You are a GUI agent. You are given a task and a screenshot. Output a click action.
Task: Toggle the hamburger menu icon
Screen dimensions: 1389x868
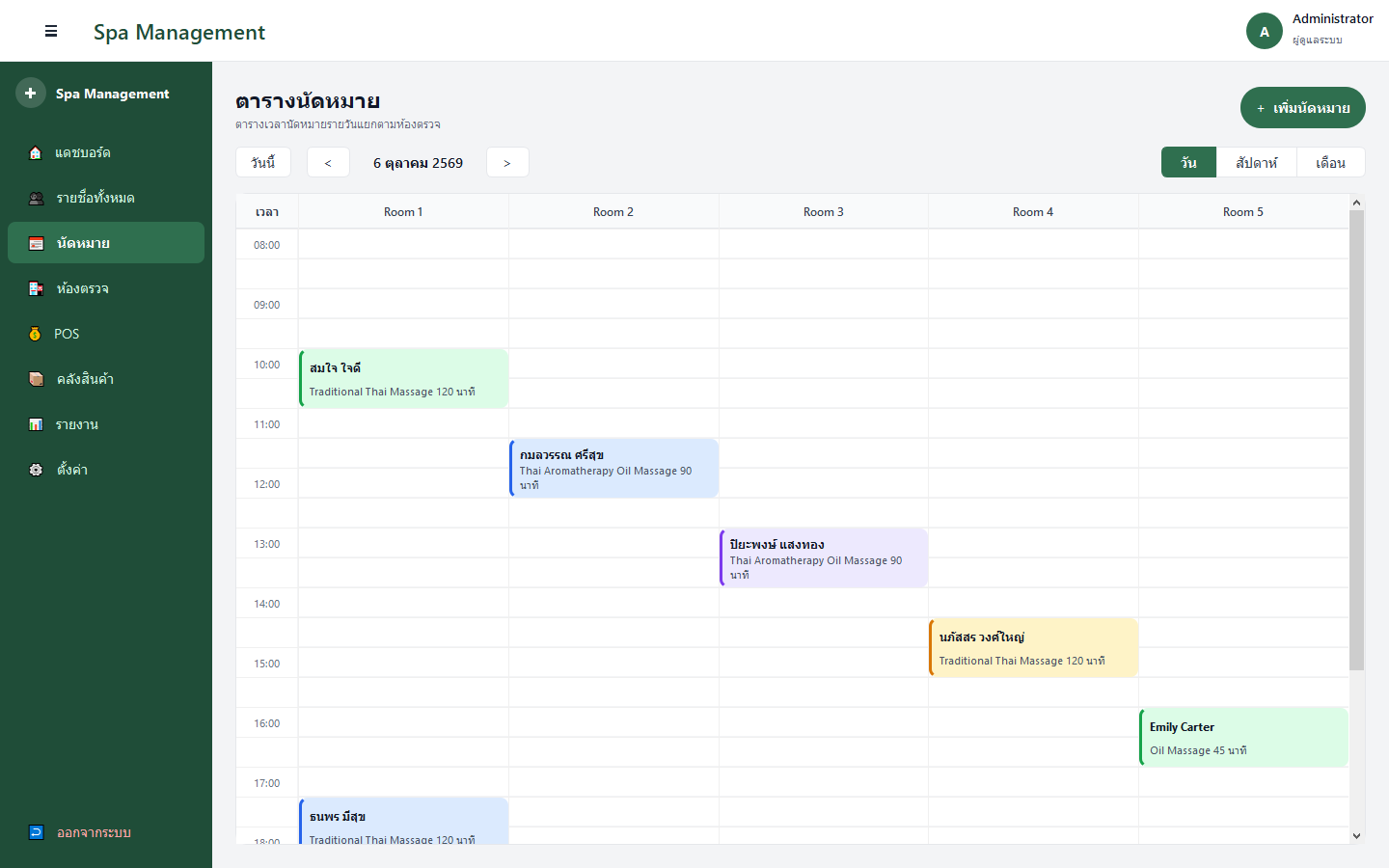tap(51, 32)
